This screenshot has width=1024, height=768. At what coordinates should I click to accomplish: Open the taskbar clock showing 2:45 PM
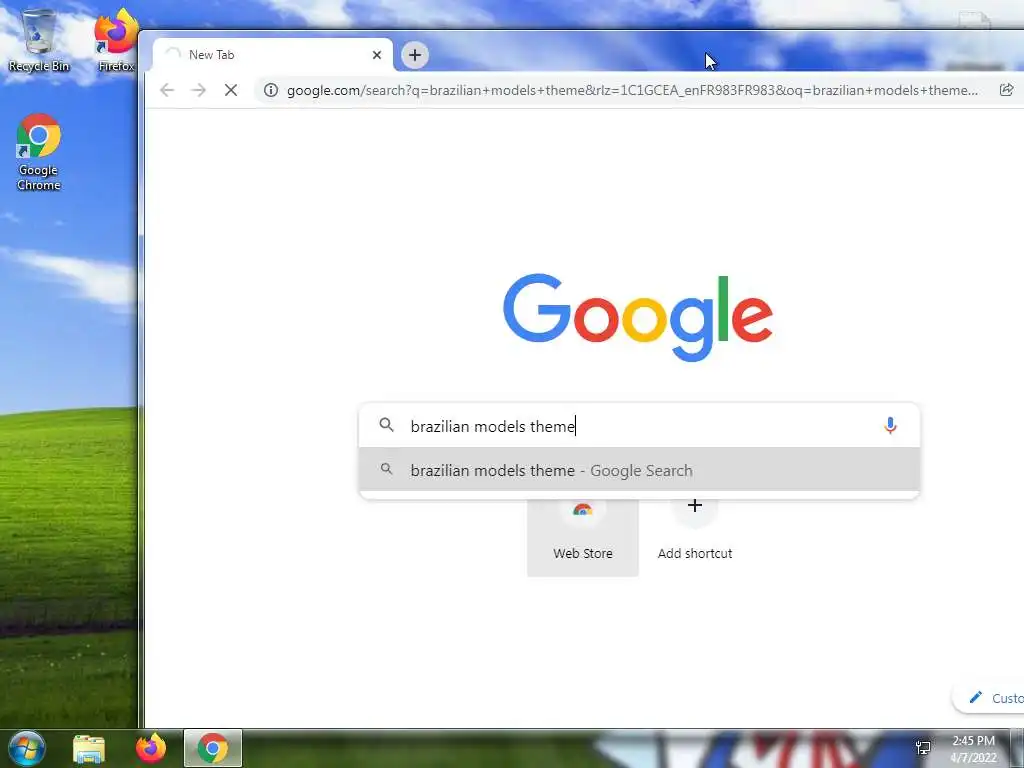pos(973,749)
